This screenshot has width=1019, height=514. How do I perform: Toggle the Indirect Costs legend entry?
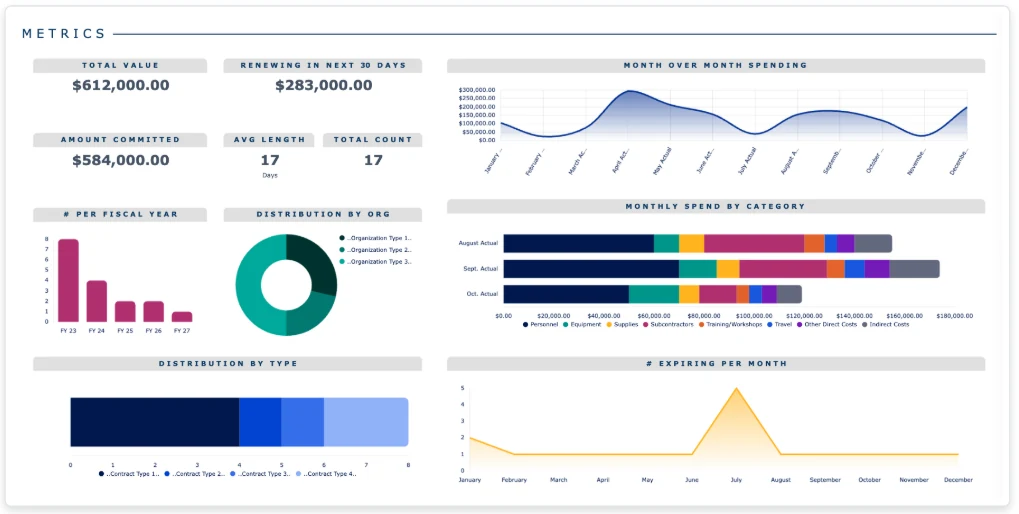tap(887, 324)
